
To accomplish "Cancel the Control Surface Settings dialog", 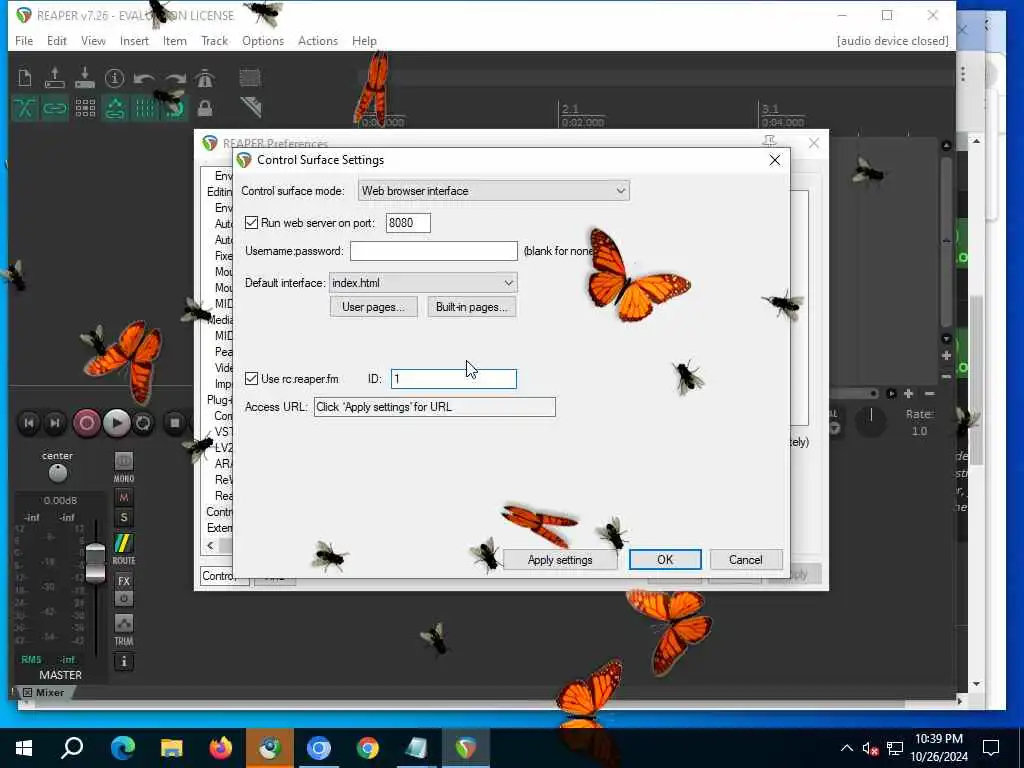I will [x=745, y=560].
